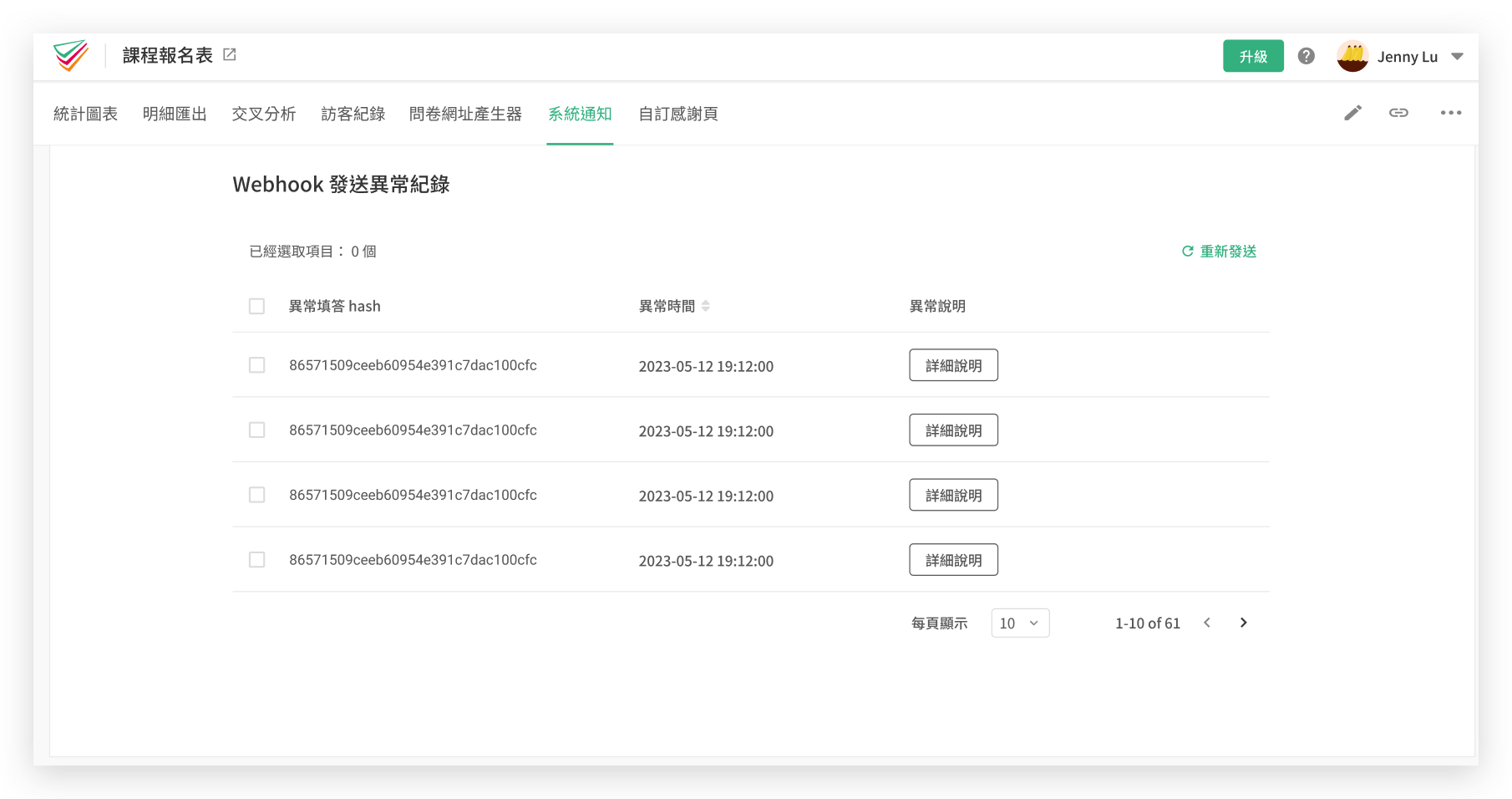Expand the 每頁顯示 page size dropdown
1512x799 pixels.
pyautogui.click(x=1020, y=623)
